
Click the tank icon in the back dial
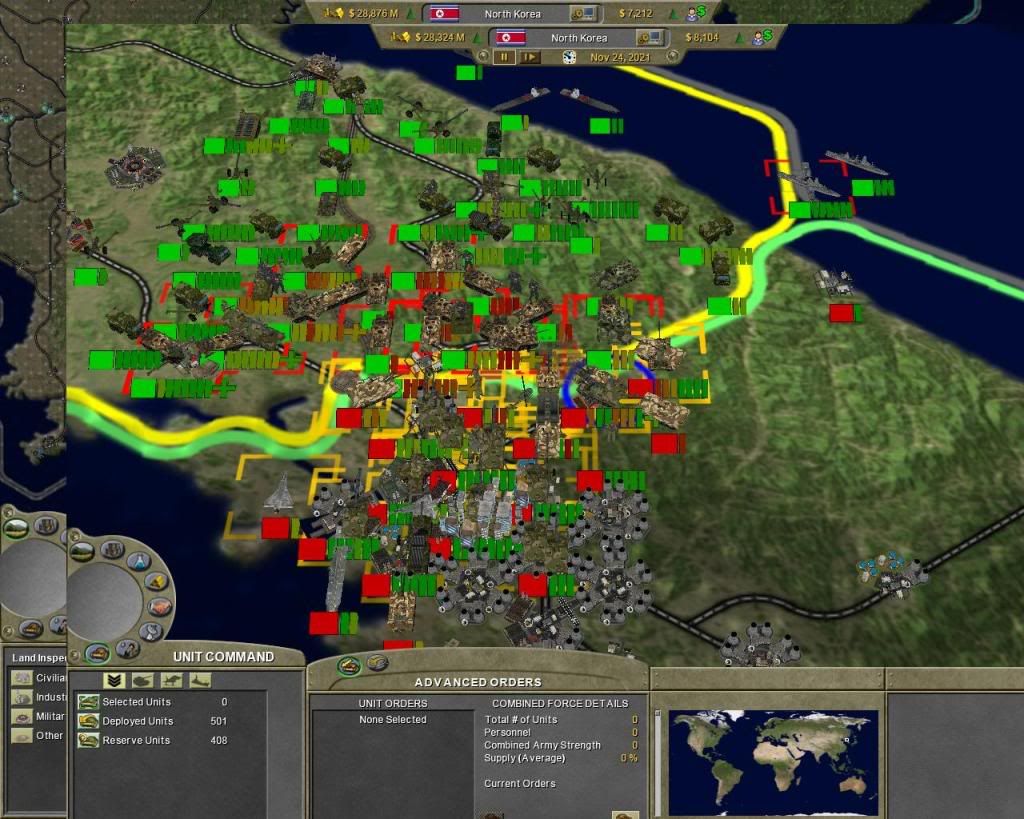pos(30,628)
